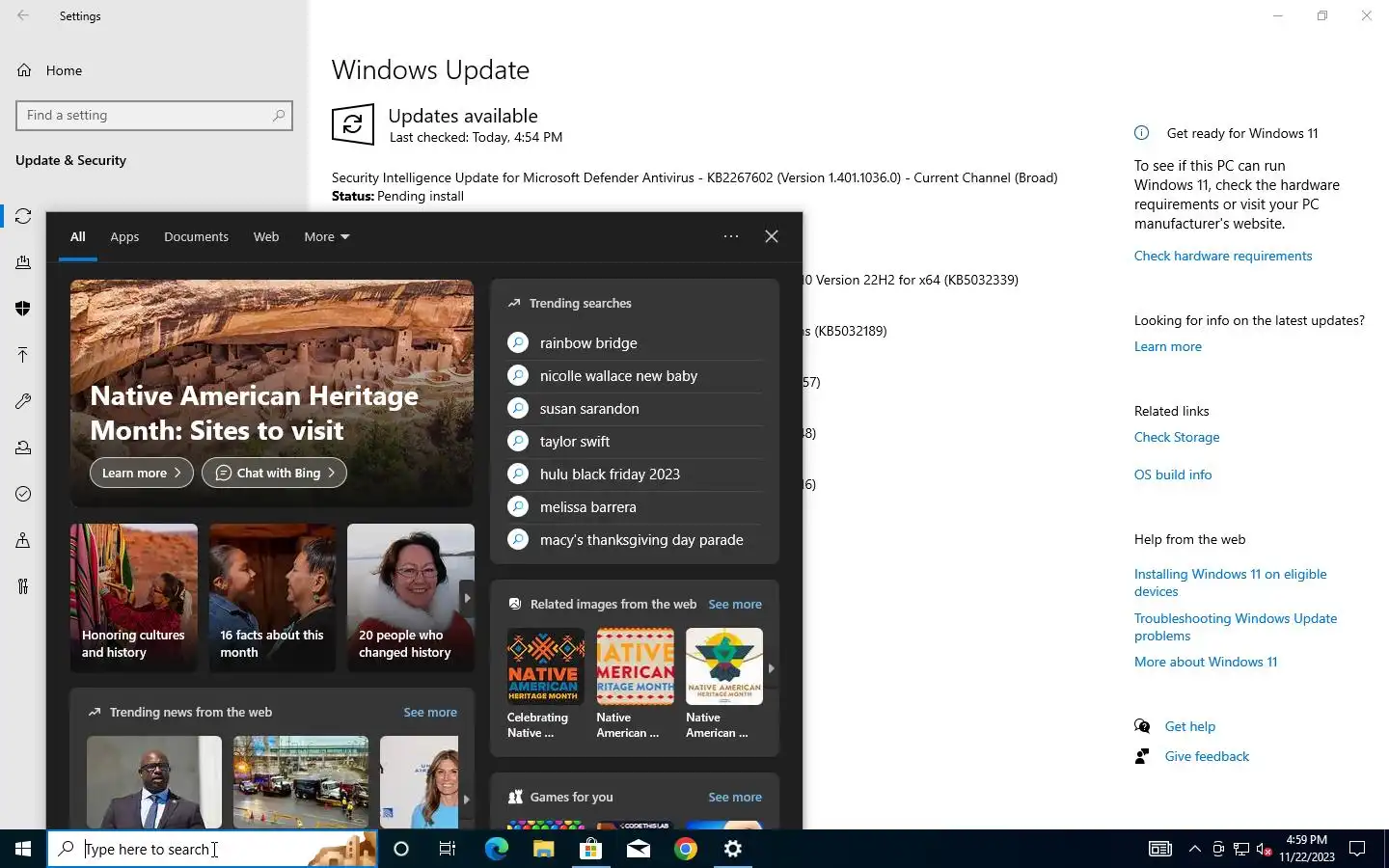Viewport: 1389px width, 868px height.
Task: Open Activation checkmark icon in sidebar
Action: pyautogui.click(x=23, y=494)
